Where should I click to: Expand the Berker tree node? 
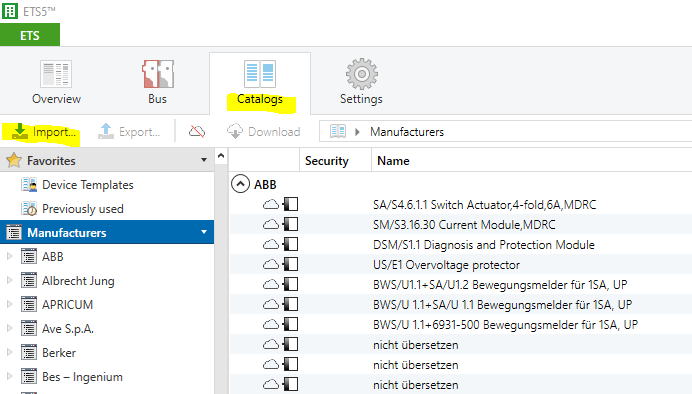tap(9, 352)
